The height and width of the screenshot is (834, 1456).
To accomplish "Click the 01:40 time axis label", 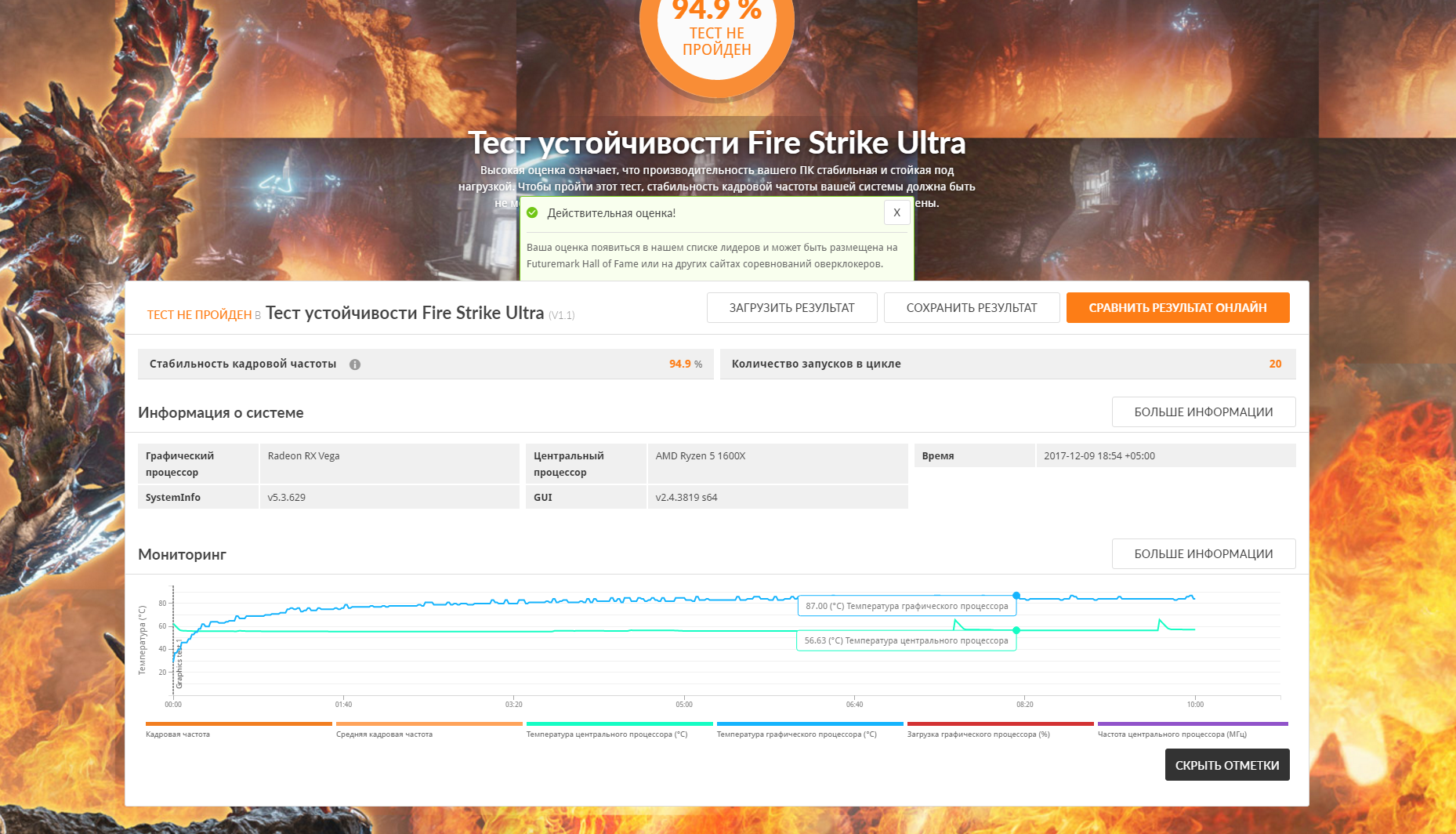I will coord(343,705).
